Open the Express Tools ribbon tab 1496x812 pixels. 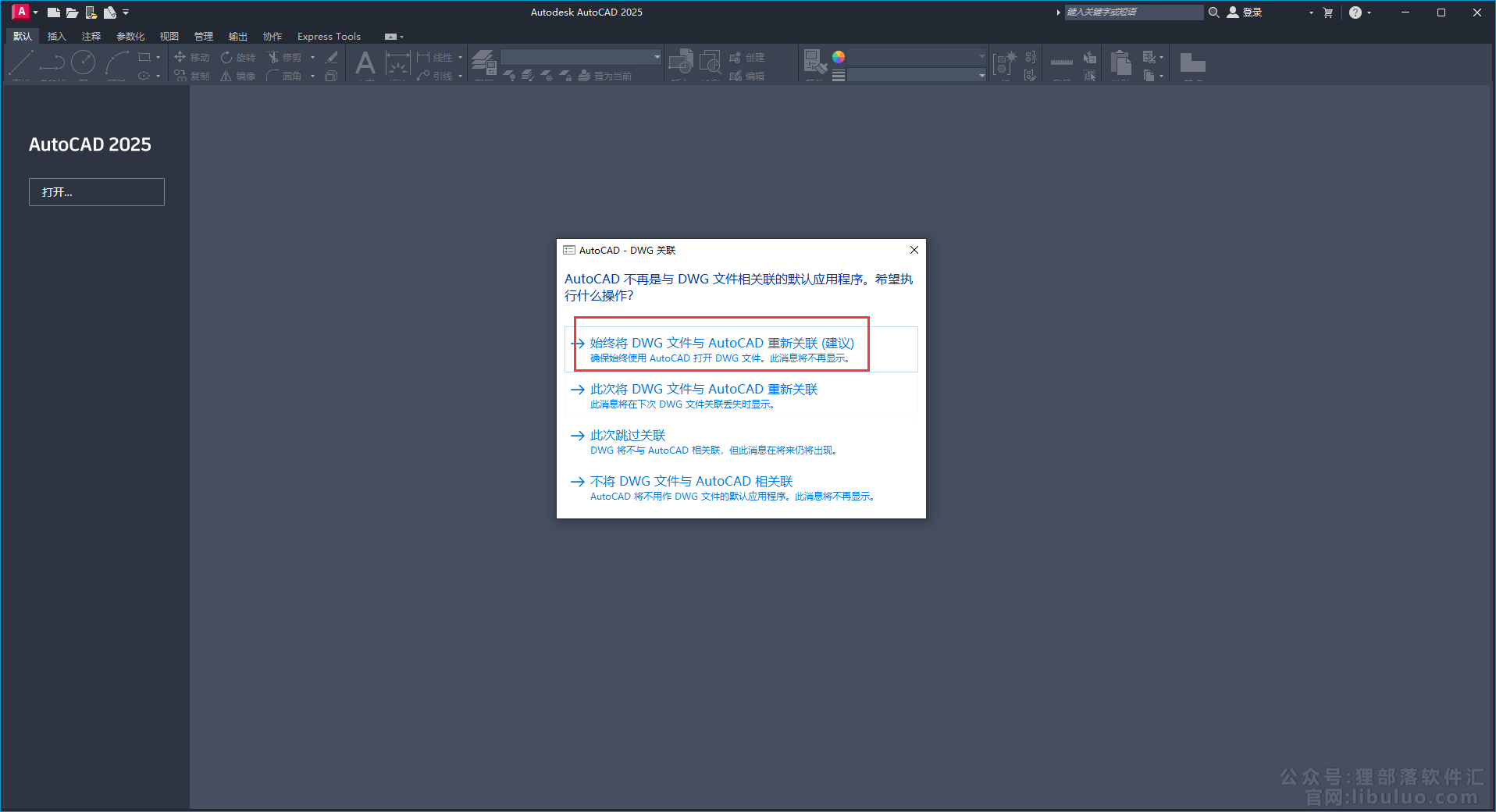click(x=329, y=36)
